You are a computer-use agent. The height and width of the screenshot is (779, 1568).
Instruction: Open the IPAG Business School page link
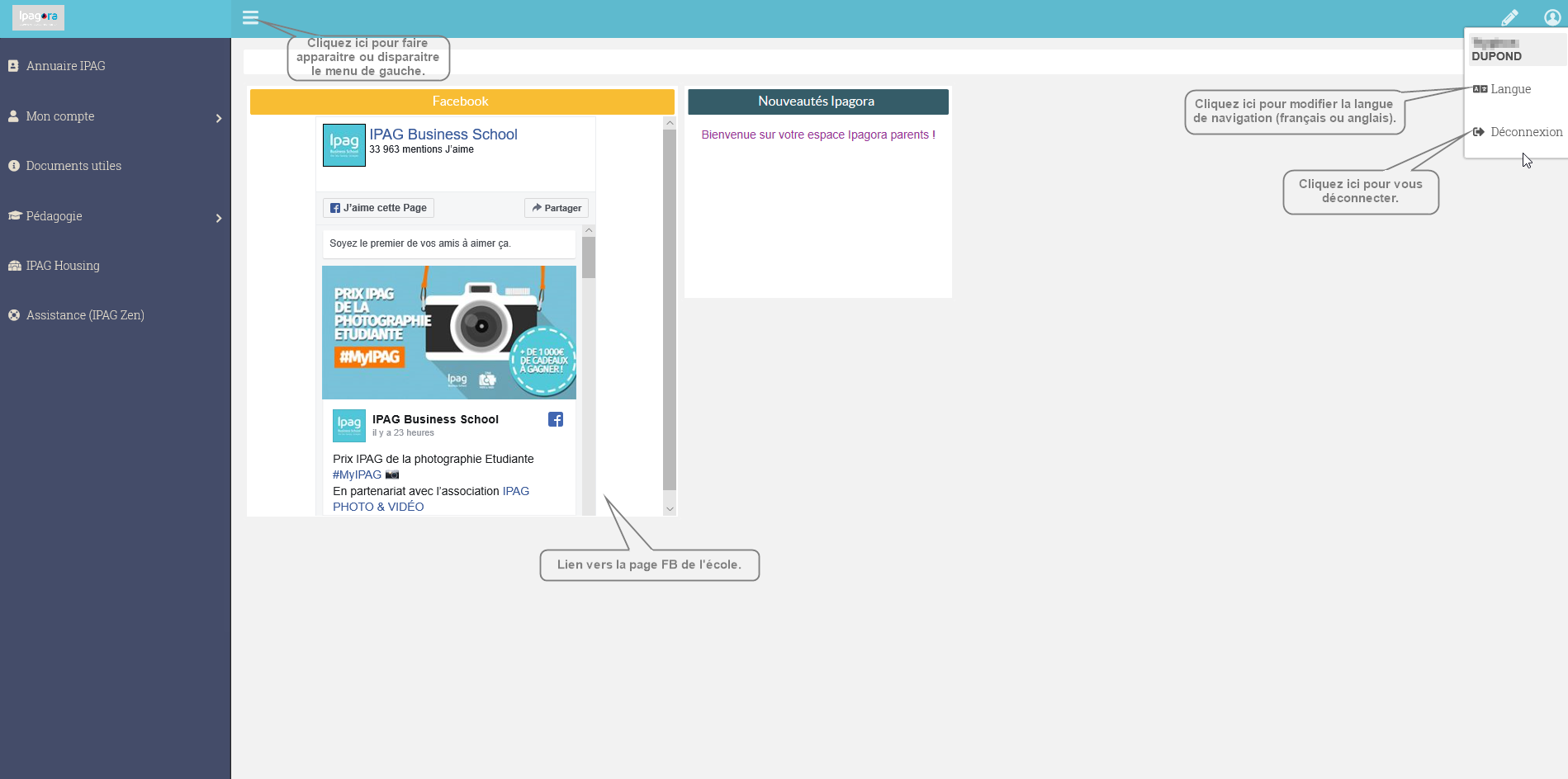pyautogui.click(x=443, y=135)
